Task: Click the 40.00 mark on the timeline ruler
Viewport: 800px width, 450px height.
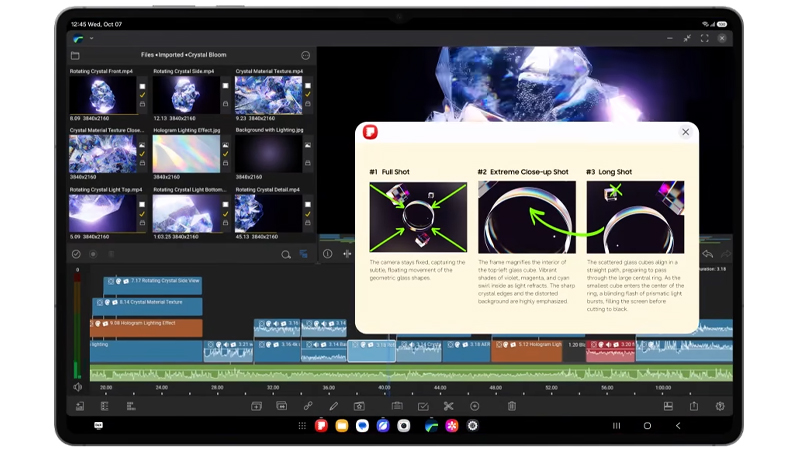Action: [384, 388]
